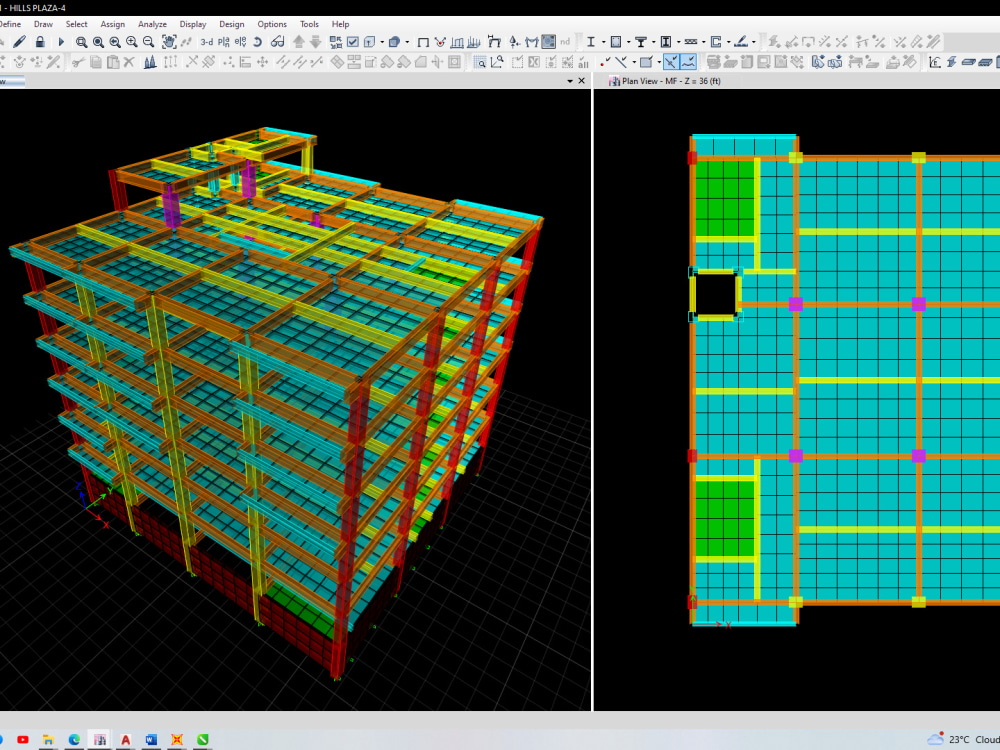Toggle perspective view with the glasses icon
Viewport: 1000px width, 750px height.
(x=277, y=41)
